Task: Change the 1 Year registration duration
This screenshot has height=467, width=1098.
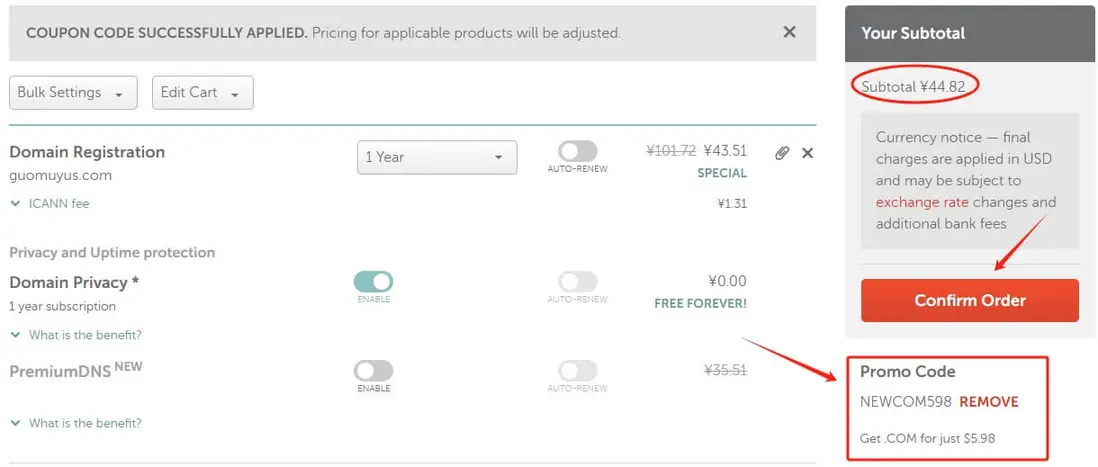Action: (x=436, y=157)
